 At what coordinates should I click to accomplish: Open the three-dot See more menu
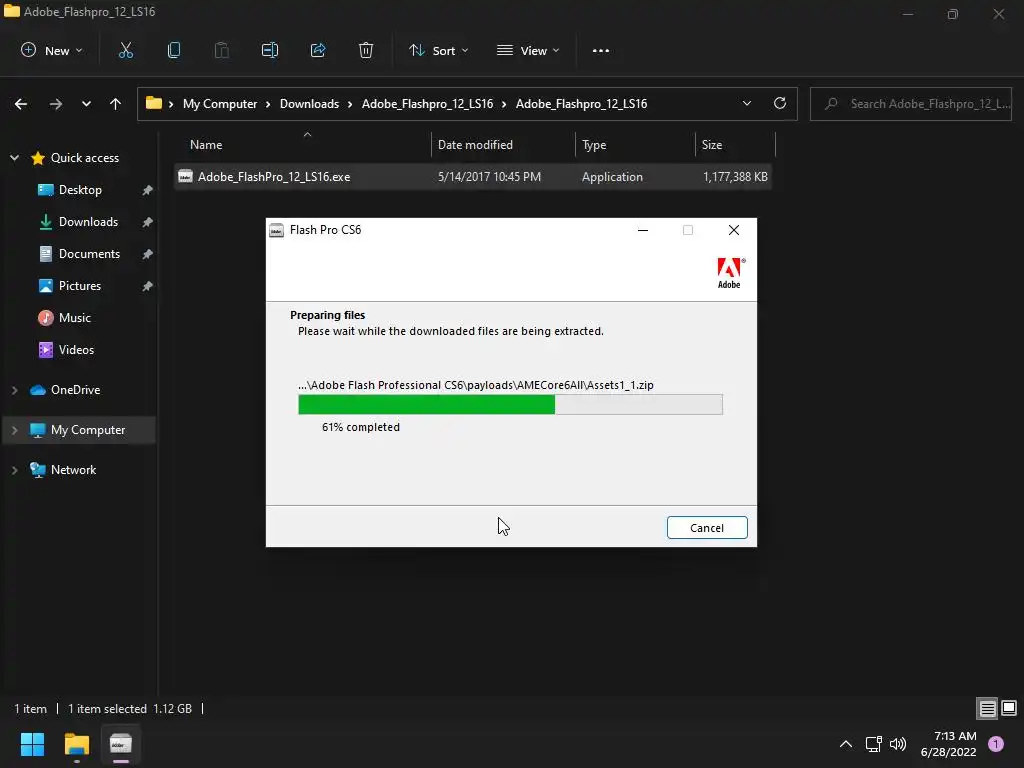pyautogui.click(x=601, y=50)
